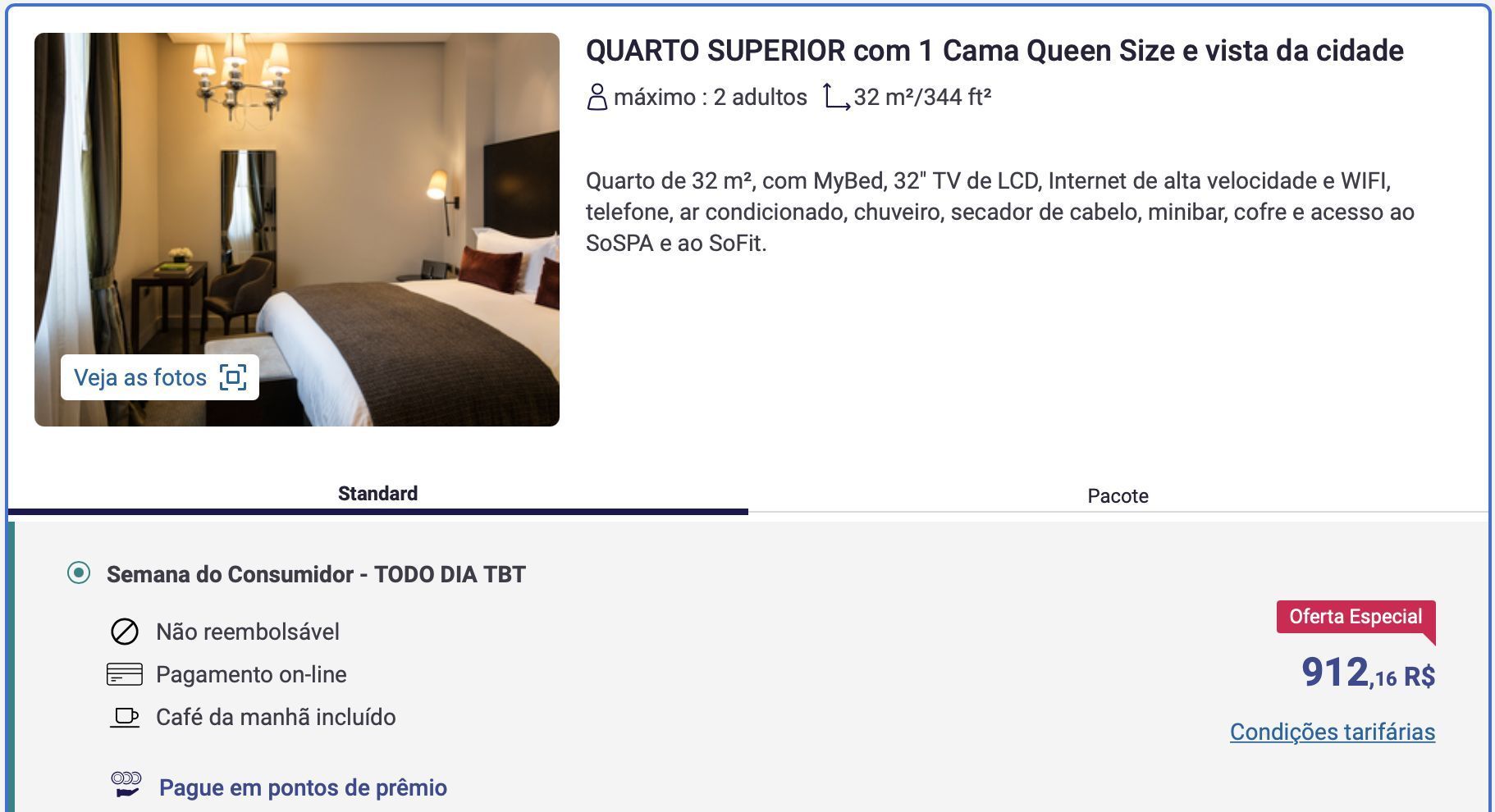1495x812 pixels.
Task: Click the Semana do Consumidor rate label
Action: pos(316,574)
